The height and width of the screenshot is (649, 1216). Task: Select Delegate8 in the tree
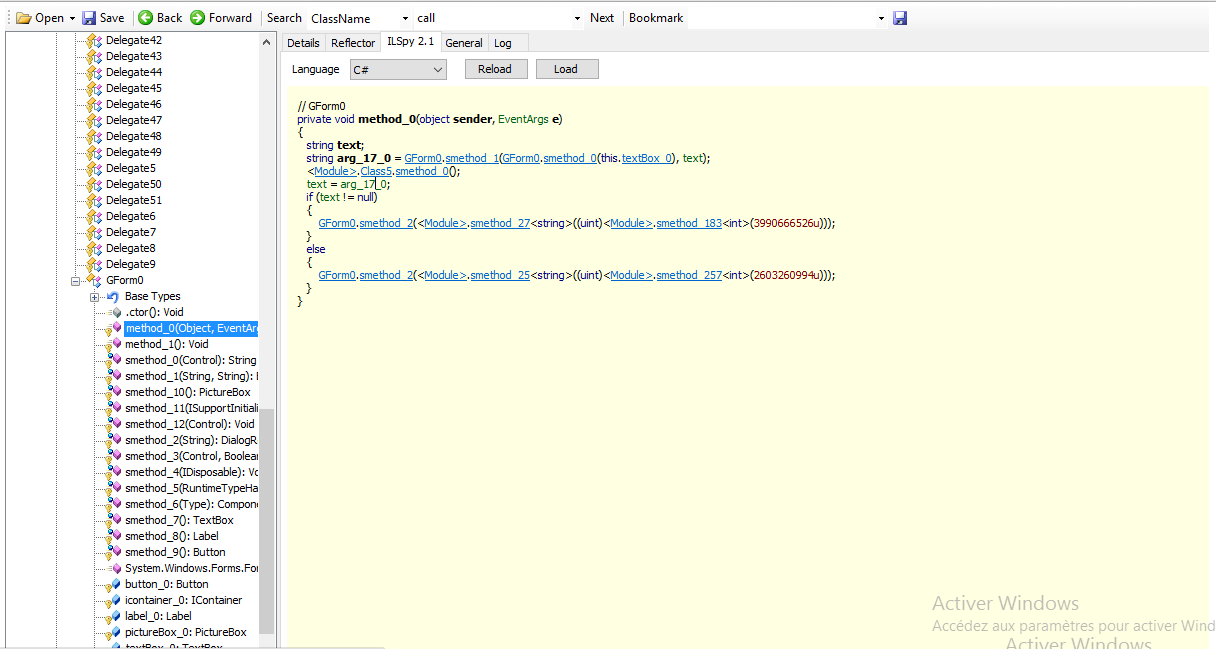point(130,248)
